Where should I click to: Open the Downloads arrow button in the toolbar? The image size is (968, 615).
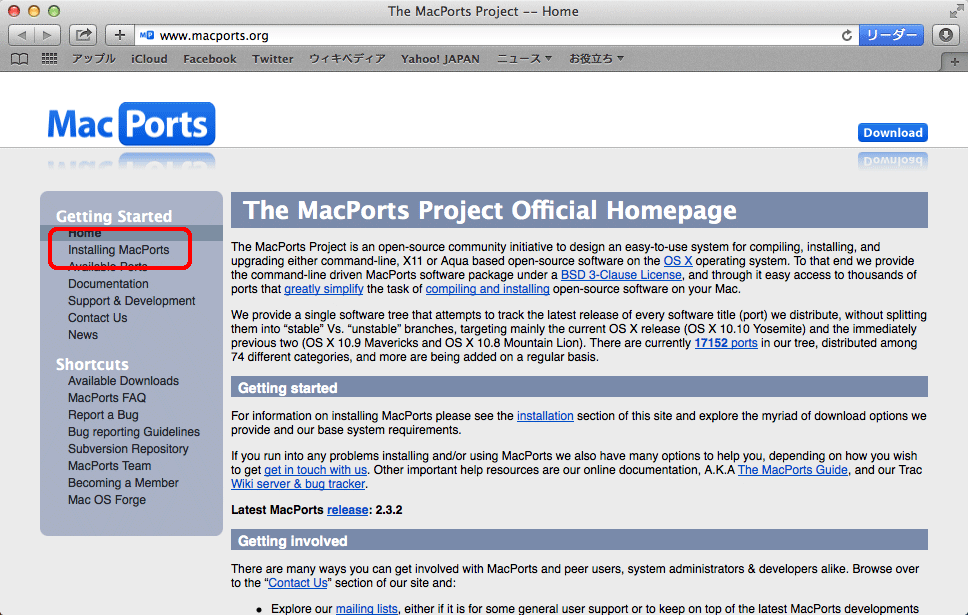coord(945,35)
